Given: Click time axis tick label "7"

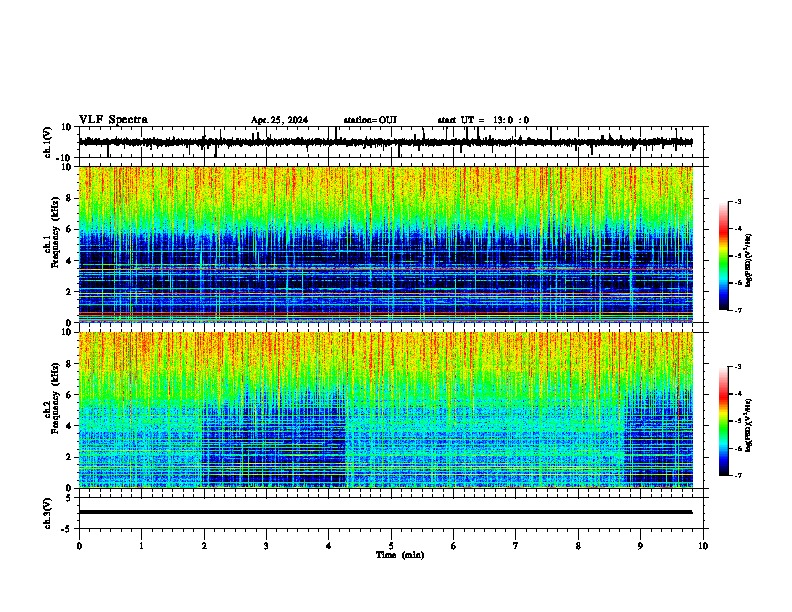Looking at the screenshot, I should (x=516, y=546).
